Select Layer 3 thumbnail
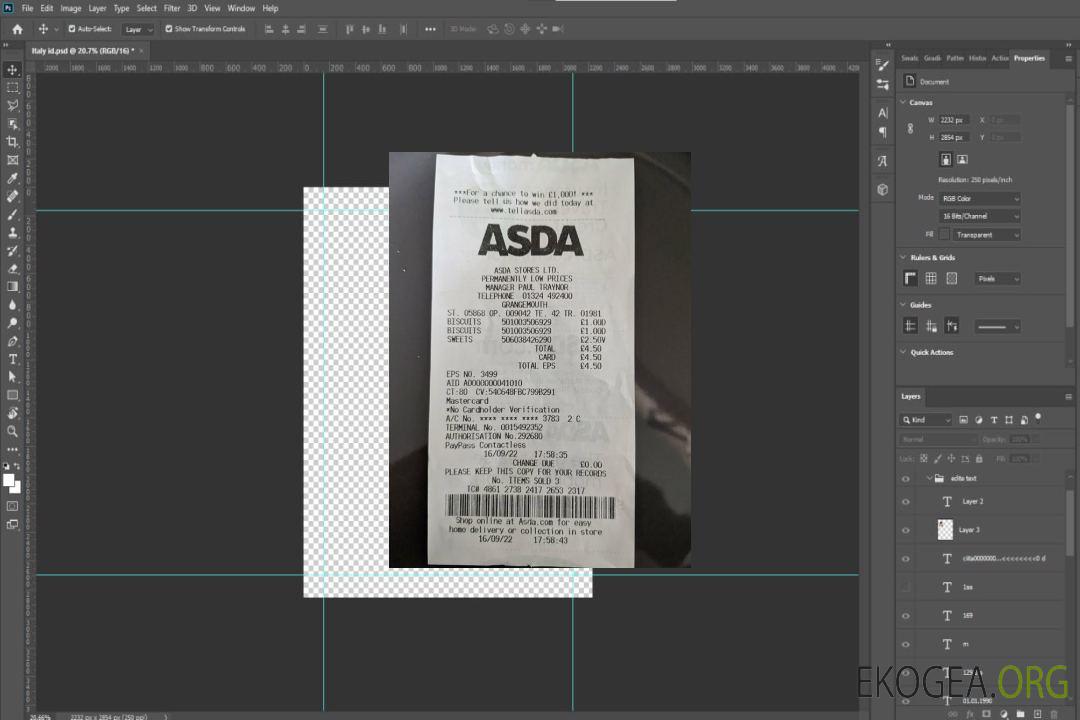 [945, 529]
